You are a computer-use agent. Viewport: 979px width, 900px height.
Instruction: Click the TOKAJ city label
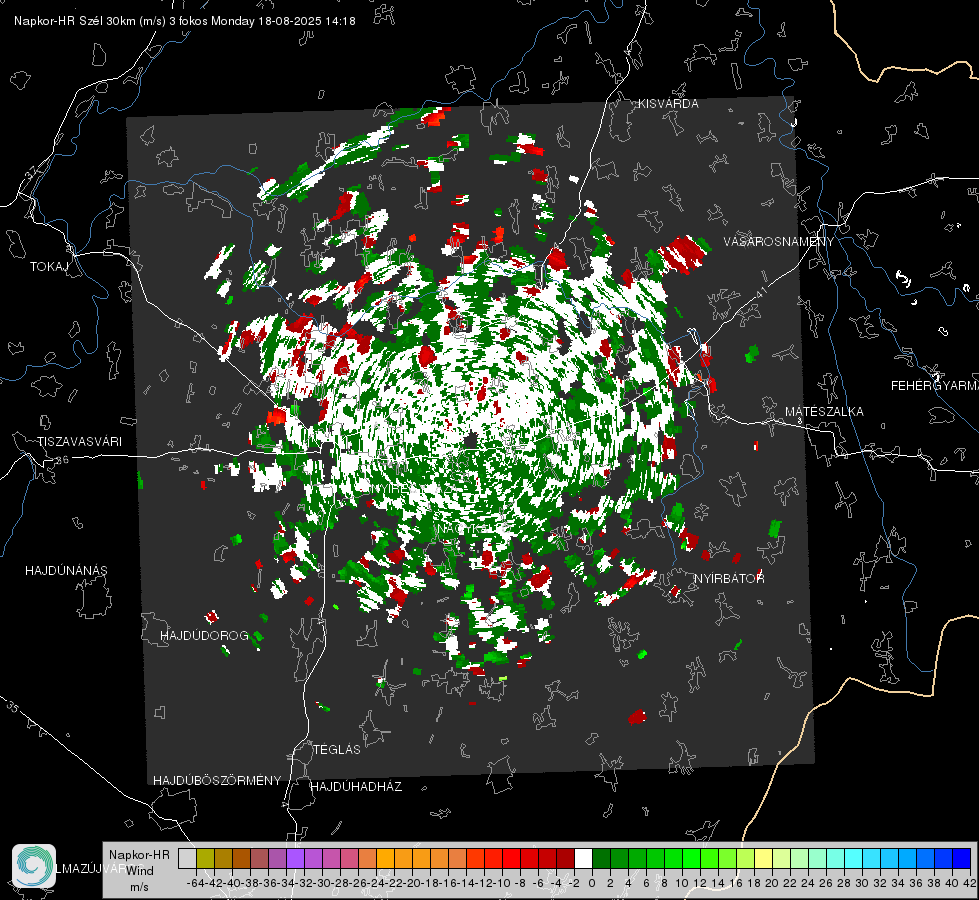(x=49, y=267)
